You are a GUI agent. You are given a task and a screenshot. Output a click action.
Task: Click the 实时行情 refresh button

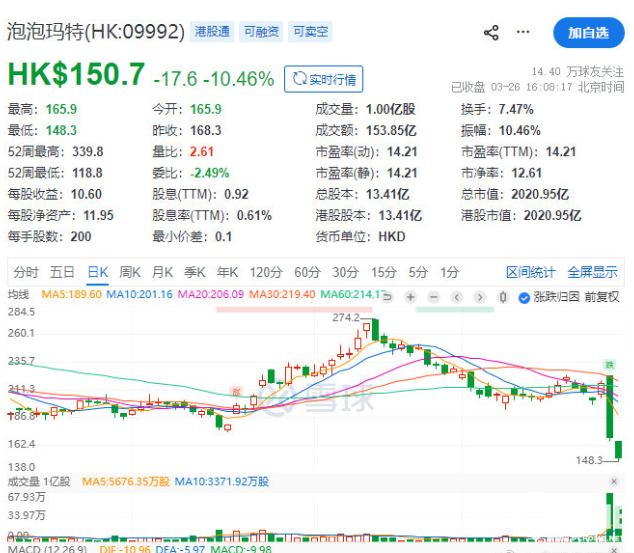(323, 79)
